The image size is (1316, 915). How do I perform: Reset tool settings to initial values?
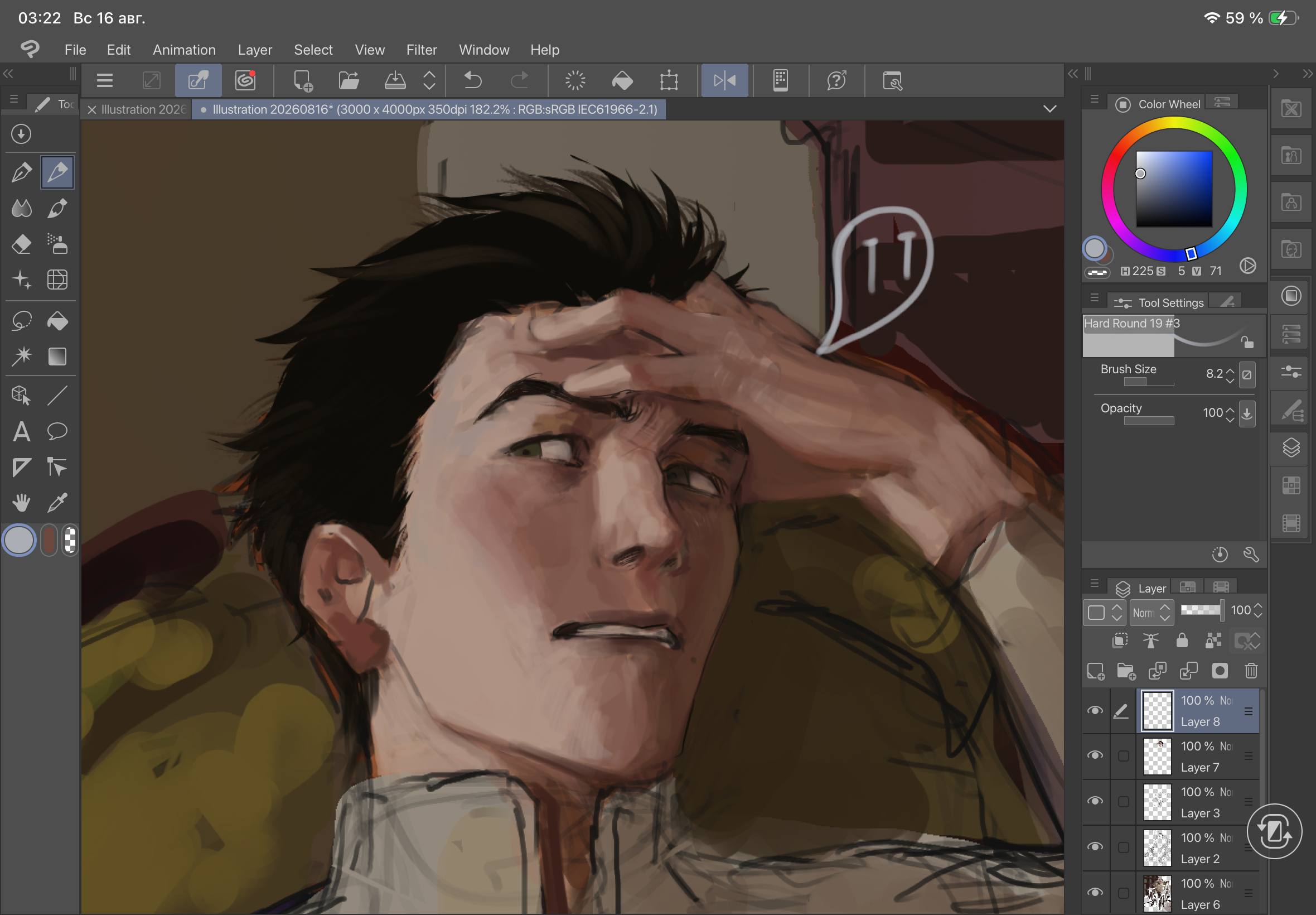[x=1220, y=555]
